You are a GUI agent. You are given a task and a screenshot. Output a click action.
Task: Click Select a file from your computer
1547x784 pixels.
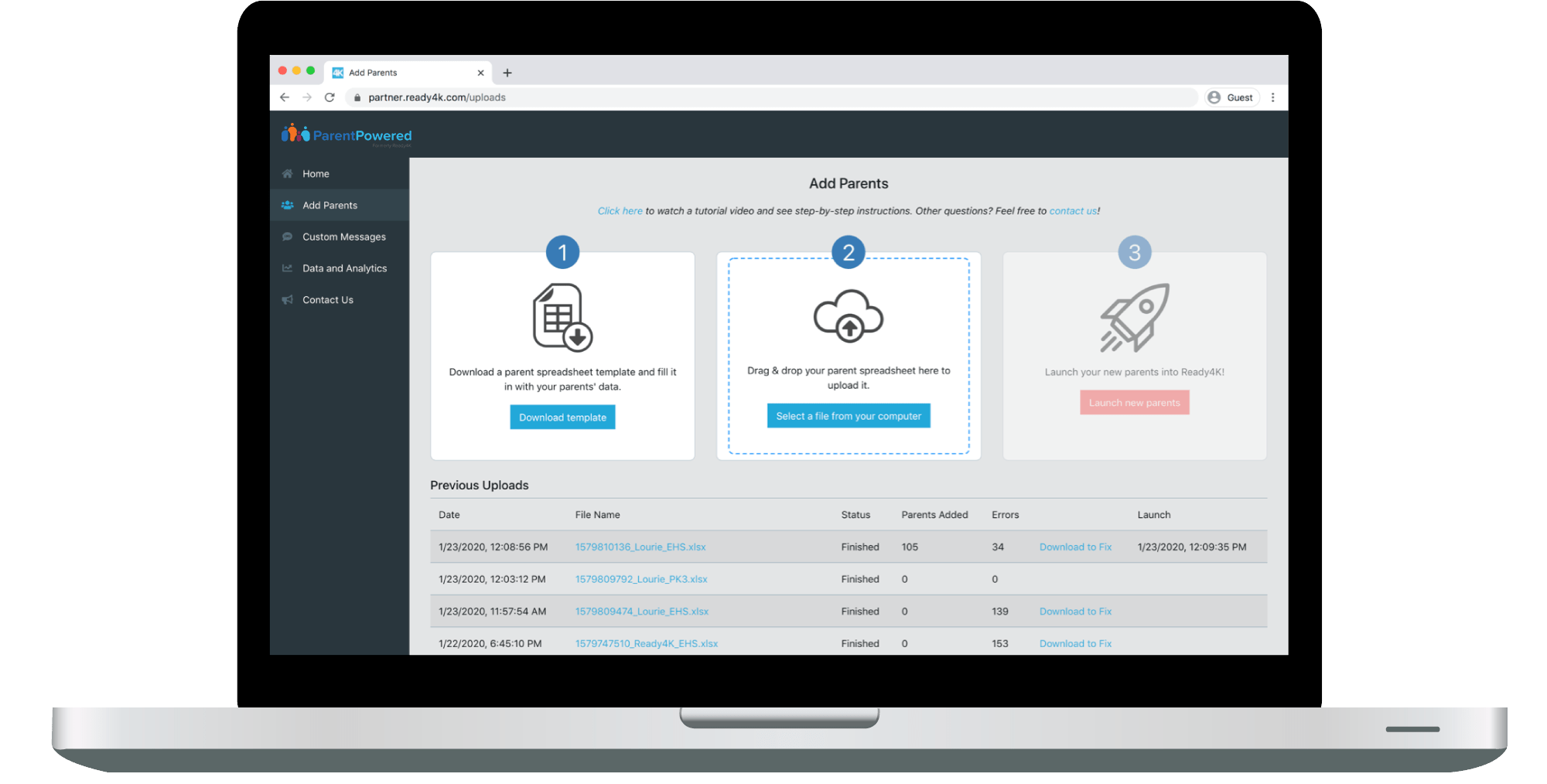tap(849, 416)
